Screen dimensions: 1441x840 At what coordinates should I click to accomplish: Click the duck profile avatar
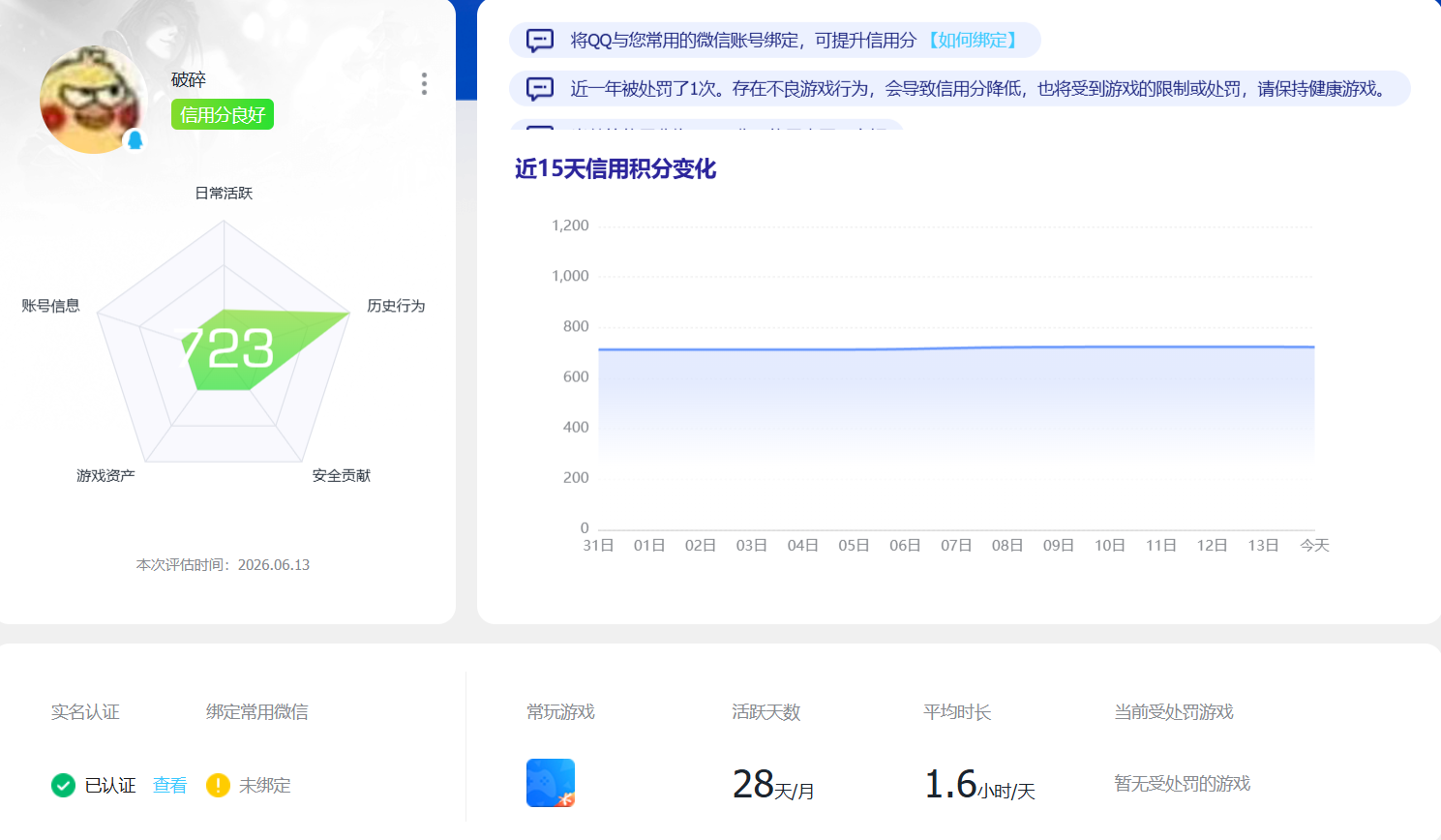94,100
